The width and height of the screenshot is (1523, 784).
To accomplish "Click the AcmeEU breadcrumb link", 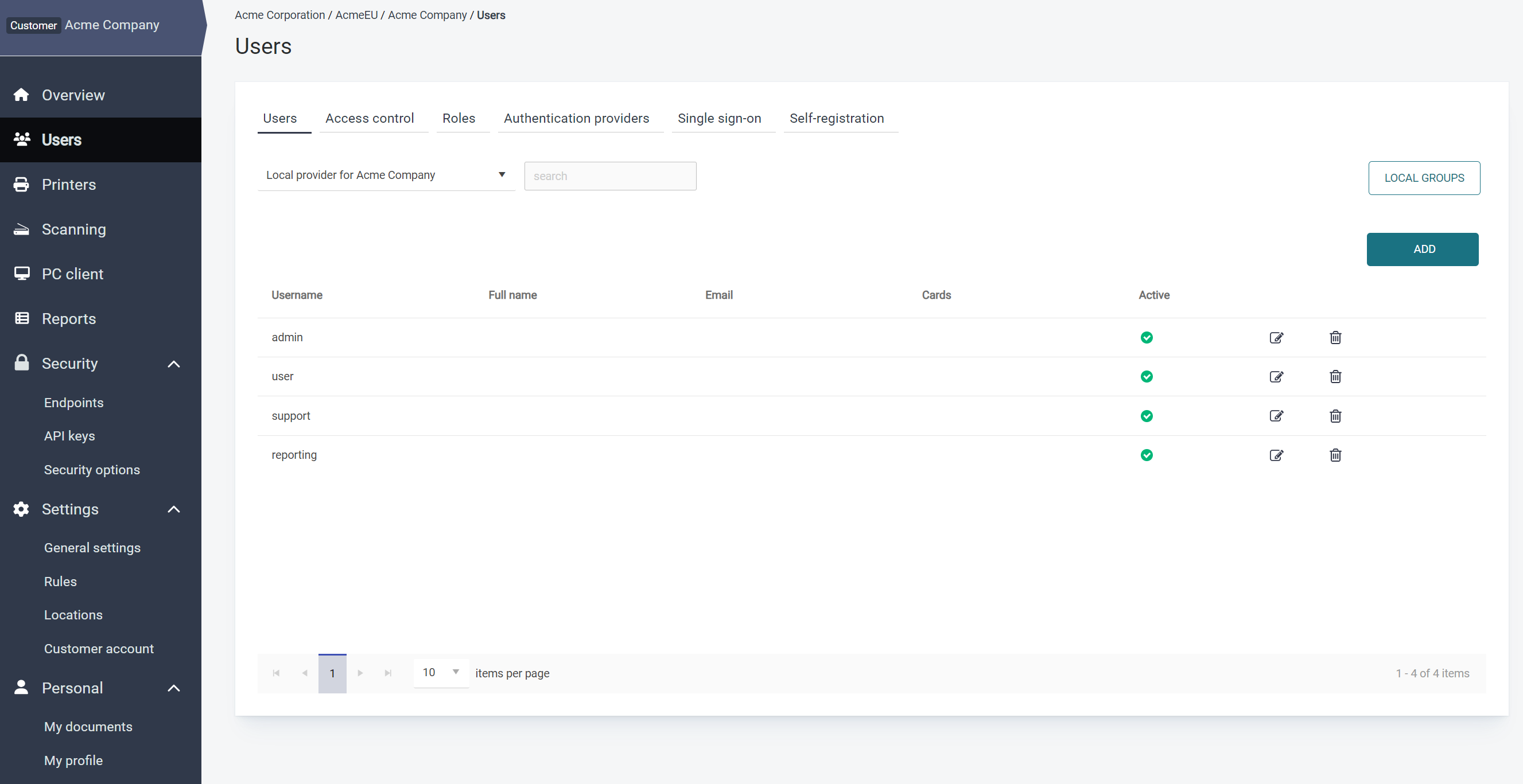I will point(356,15).
